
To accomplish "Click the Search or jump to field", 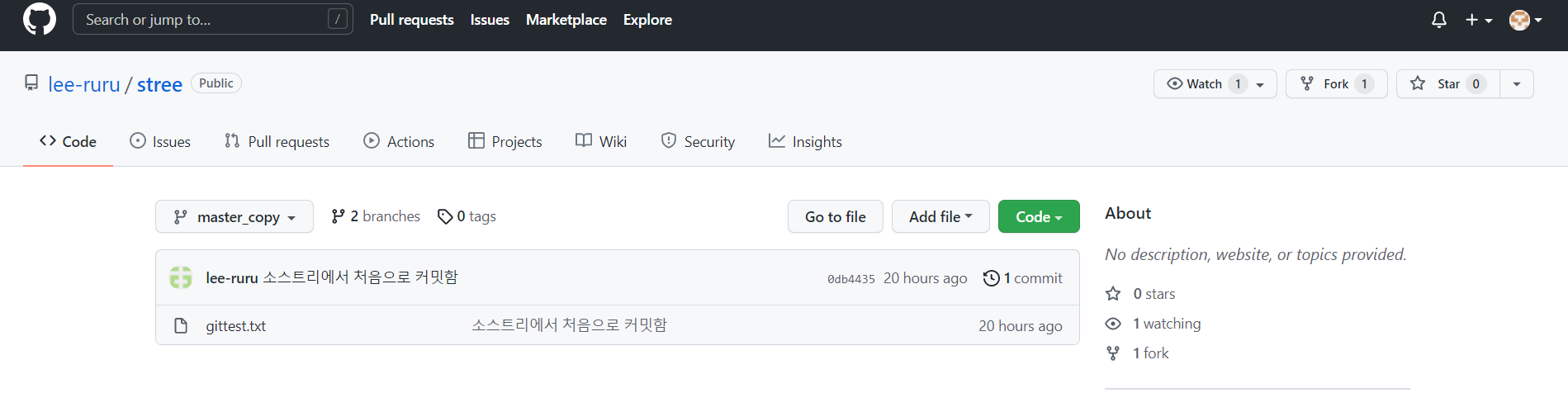I will point(213,19).
